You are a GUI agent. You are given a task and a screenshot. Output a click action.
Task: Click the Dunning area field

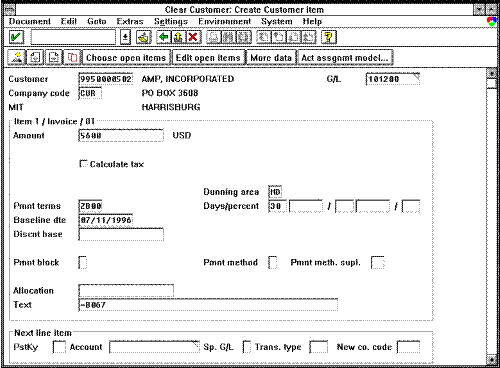(275, 192)
